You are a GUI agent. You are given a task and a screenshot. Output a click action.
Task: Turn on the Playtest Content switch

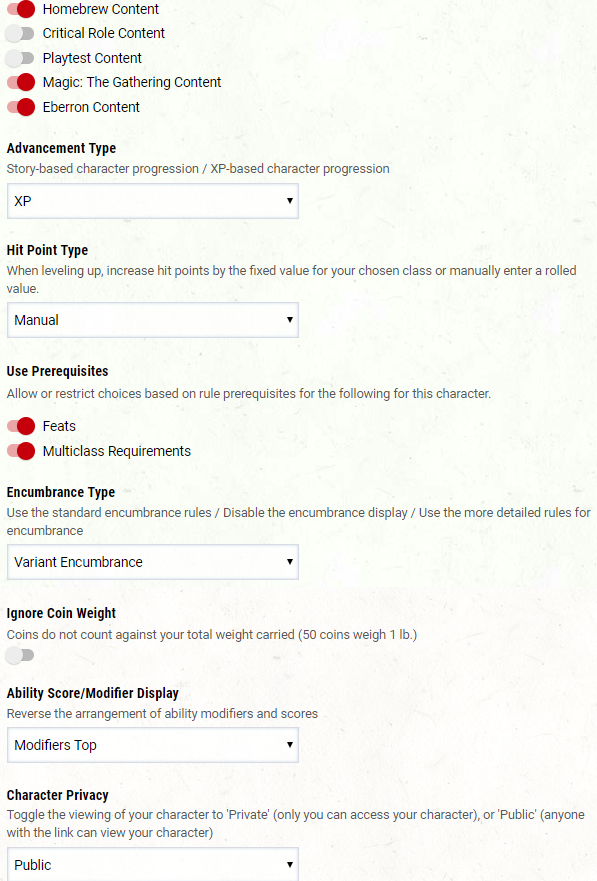tap(20, 58)
